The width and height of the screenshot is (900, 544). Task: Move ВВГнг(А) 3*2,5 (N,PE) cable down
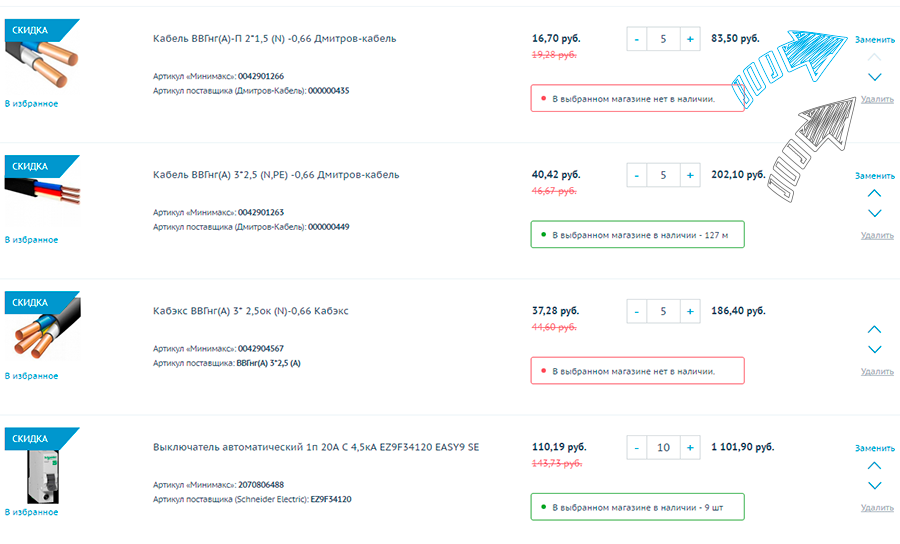pyautogui.click(x=874, y=213)
